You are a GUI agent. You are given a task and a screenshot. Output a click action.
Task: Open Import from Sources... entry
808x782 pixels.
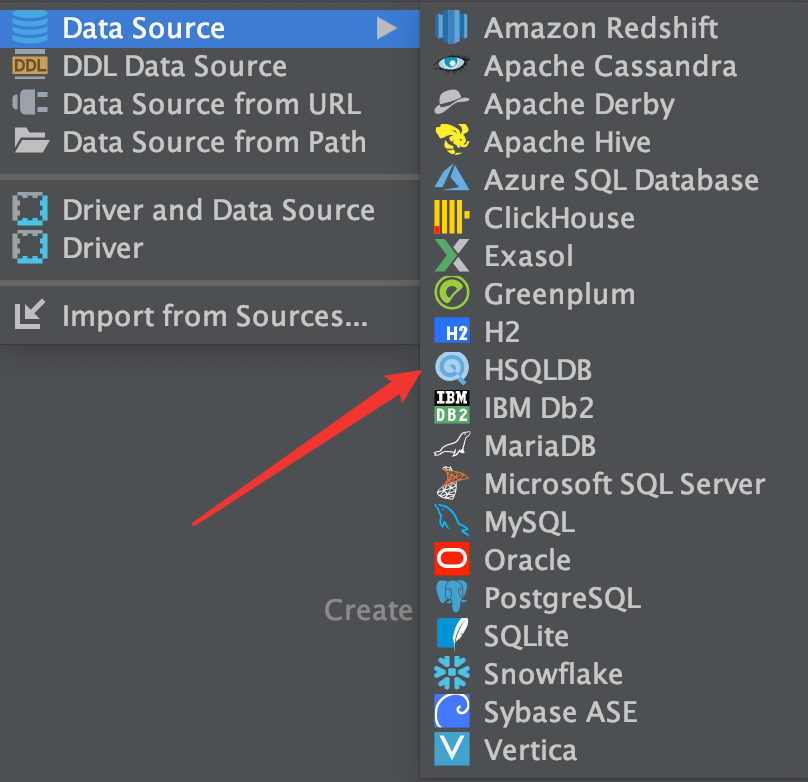click(x=210, y=315)
